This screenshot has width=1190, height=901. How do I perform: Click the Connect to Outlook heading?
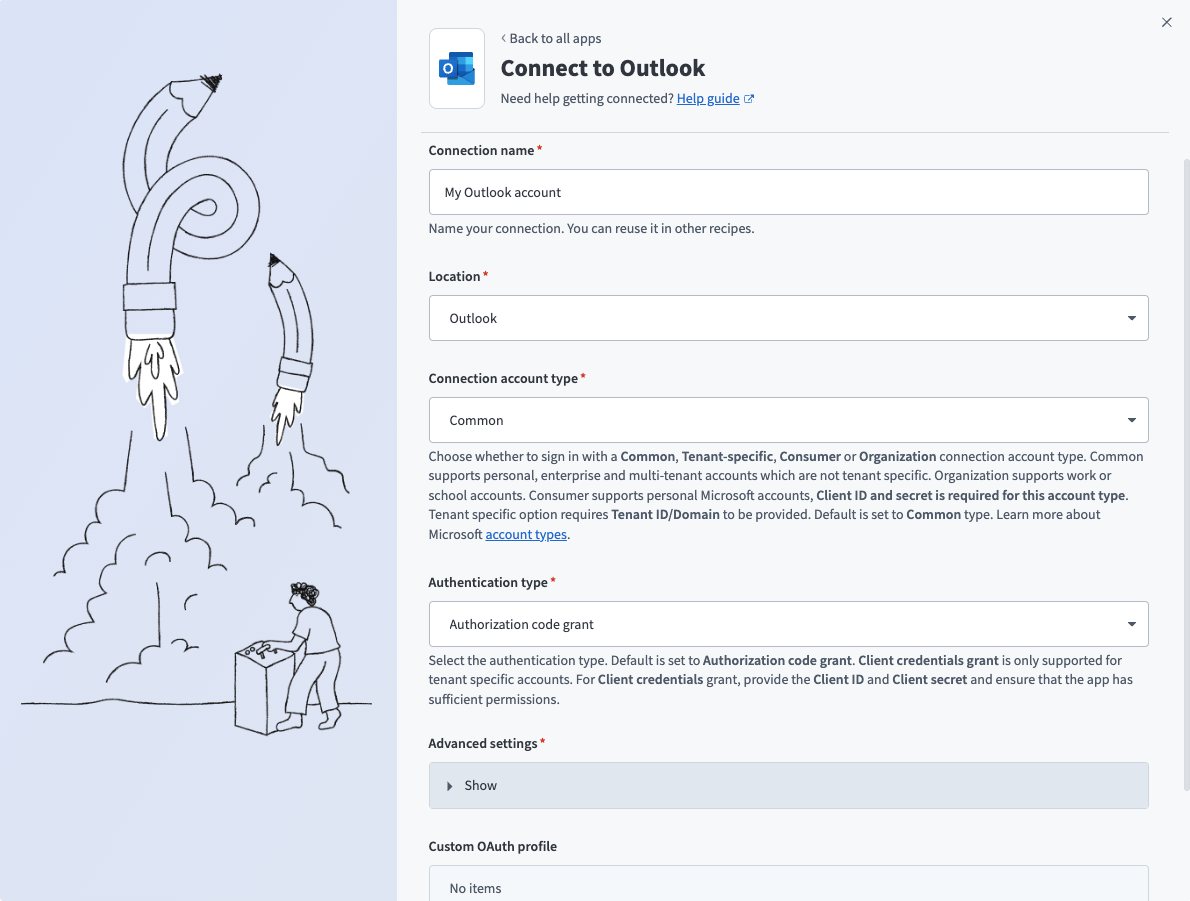[603, 68]
